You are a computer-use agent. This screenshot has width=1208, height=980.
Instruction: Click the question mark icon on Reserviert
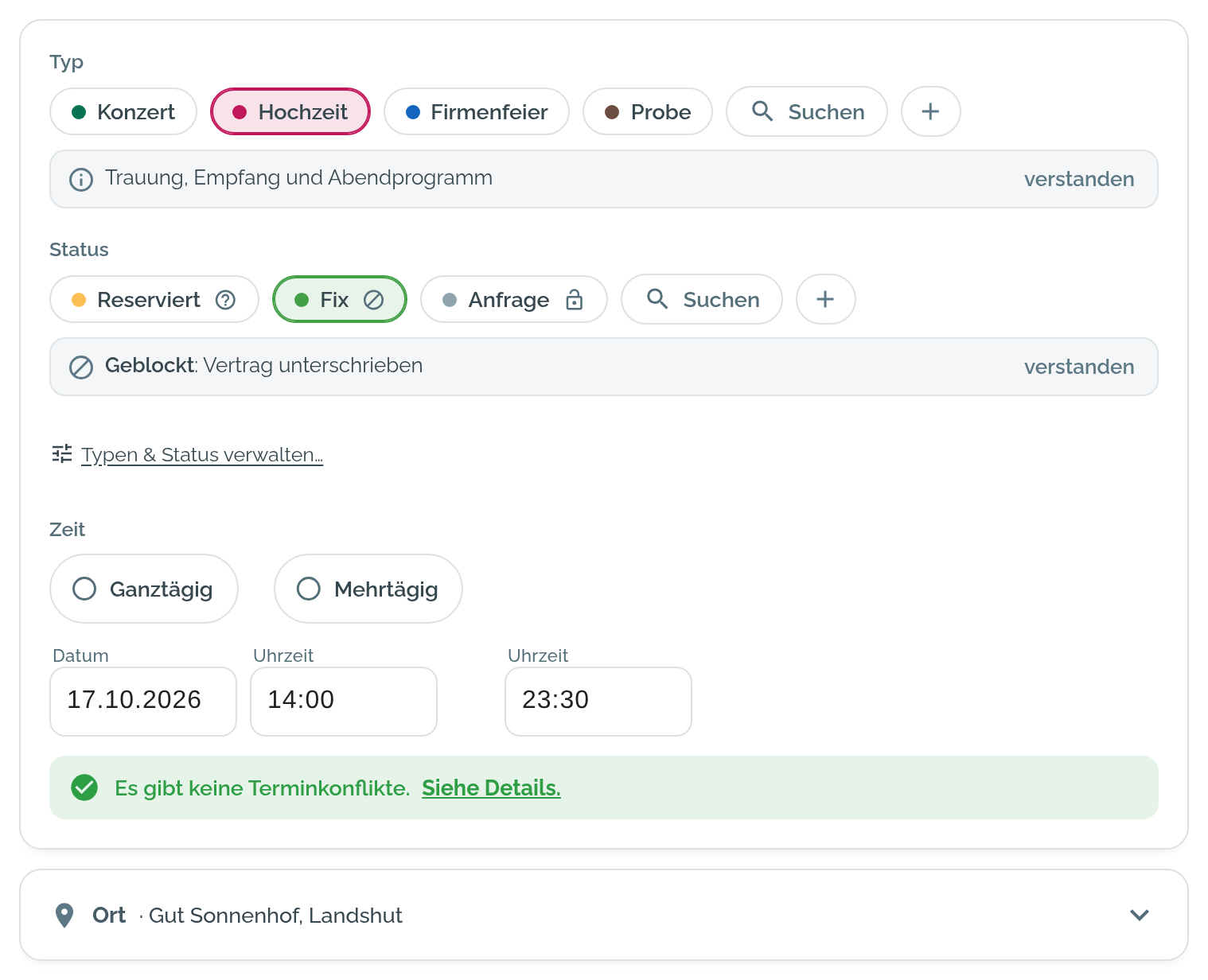(226, 300)
